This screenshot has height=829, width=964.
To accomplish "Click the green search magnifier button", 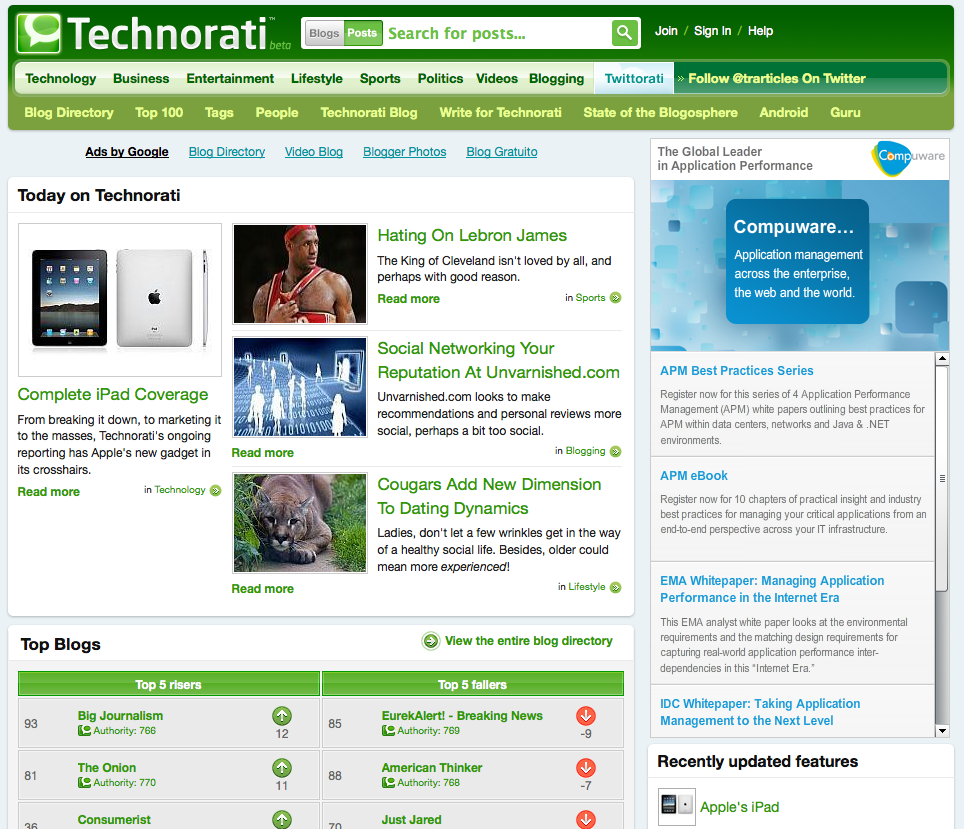I will pyautogui.click(x=625, y=33).
